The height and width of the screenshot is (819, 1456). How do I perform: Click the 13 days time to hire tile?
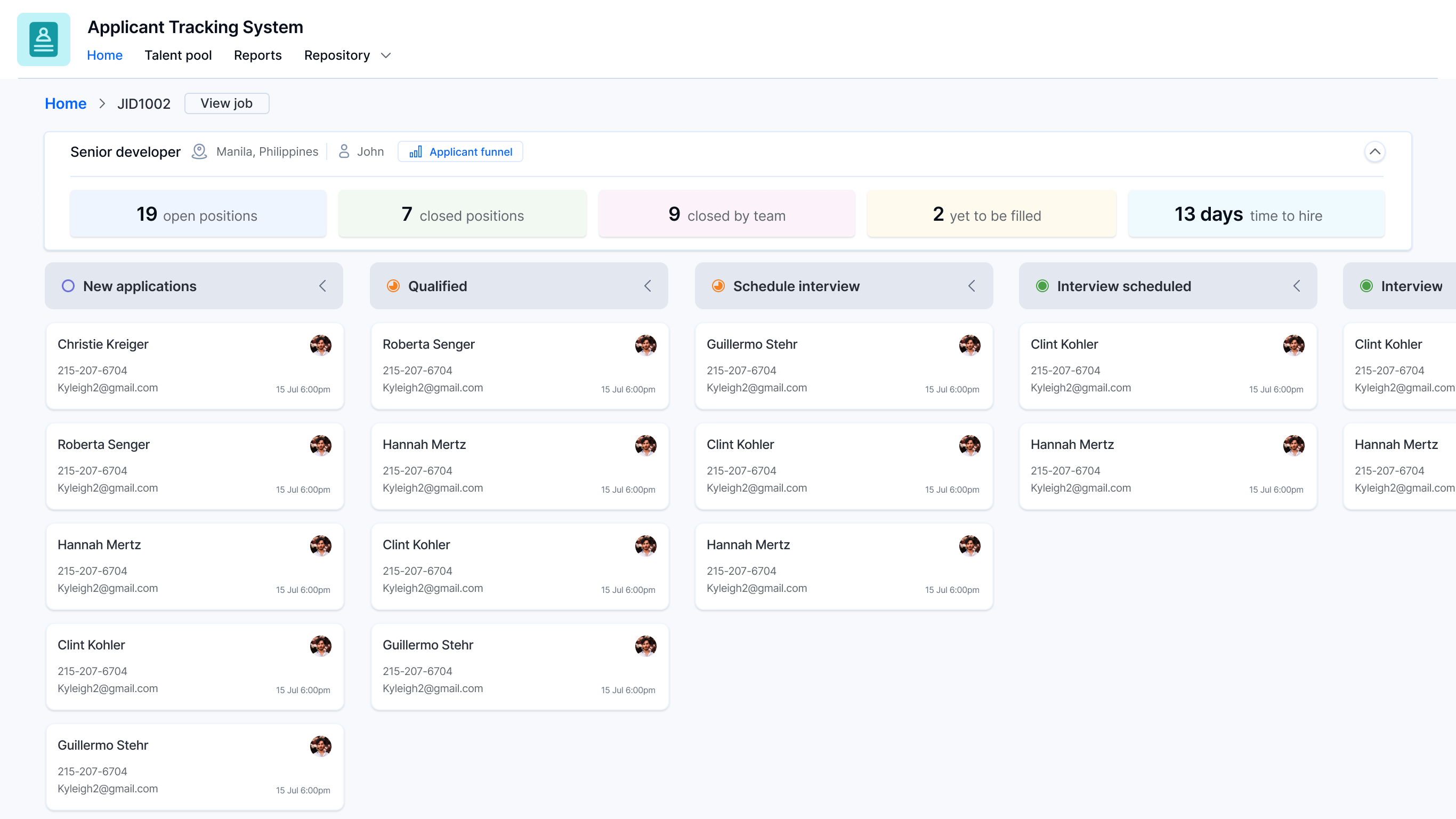pyautogui.click(x=1257, y=214)
